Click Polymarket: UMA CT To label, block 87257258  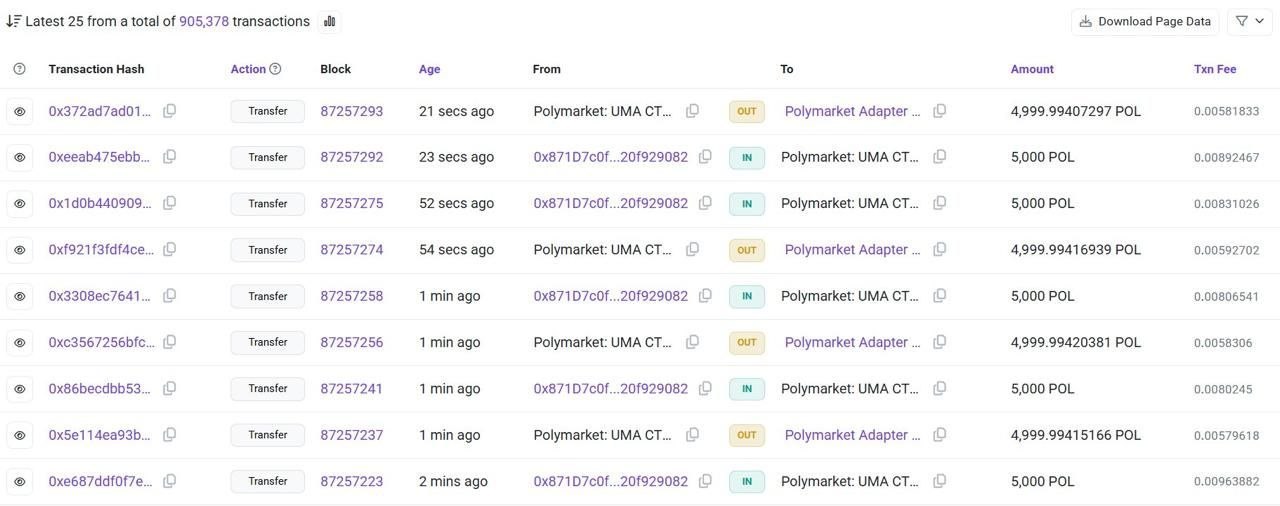(850, 296)
